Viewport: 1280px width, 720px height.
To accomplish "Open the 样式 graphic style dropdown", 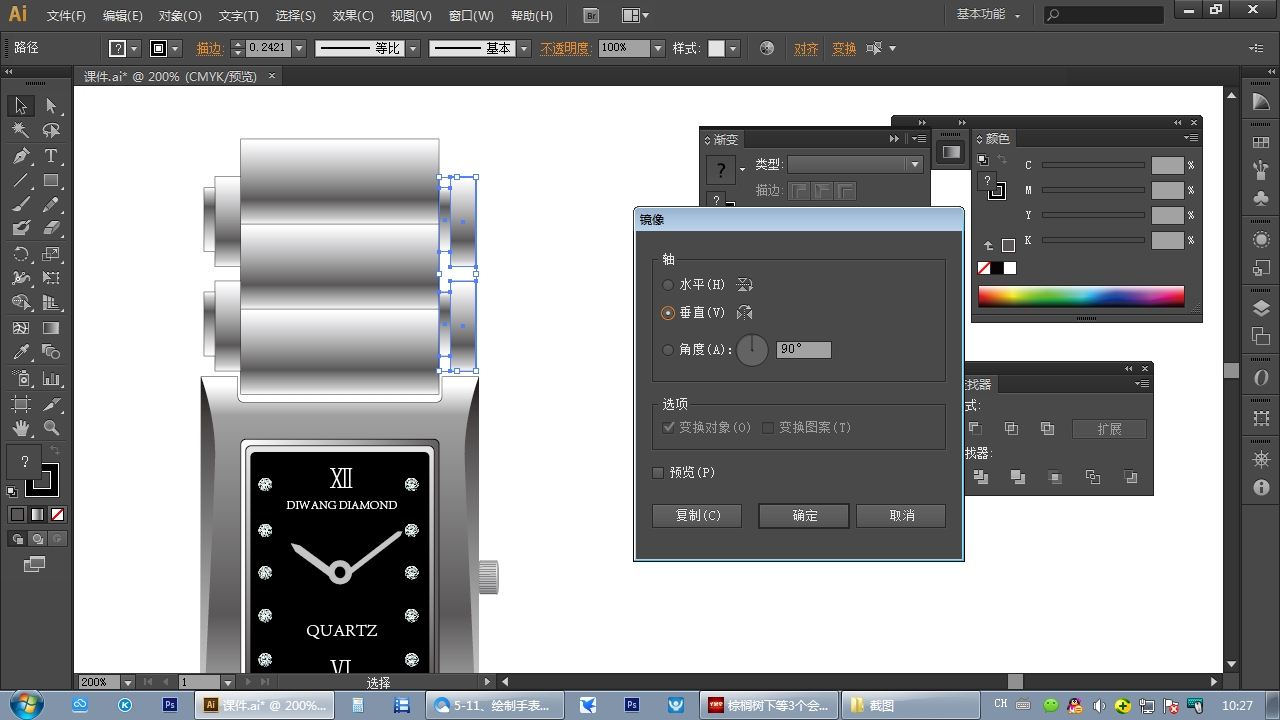I will pos(732,48).
